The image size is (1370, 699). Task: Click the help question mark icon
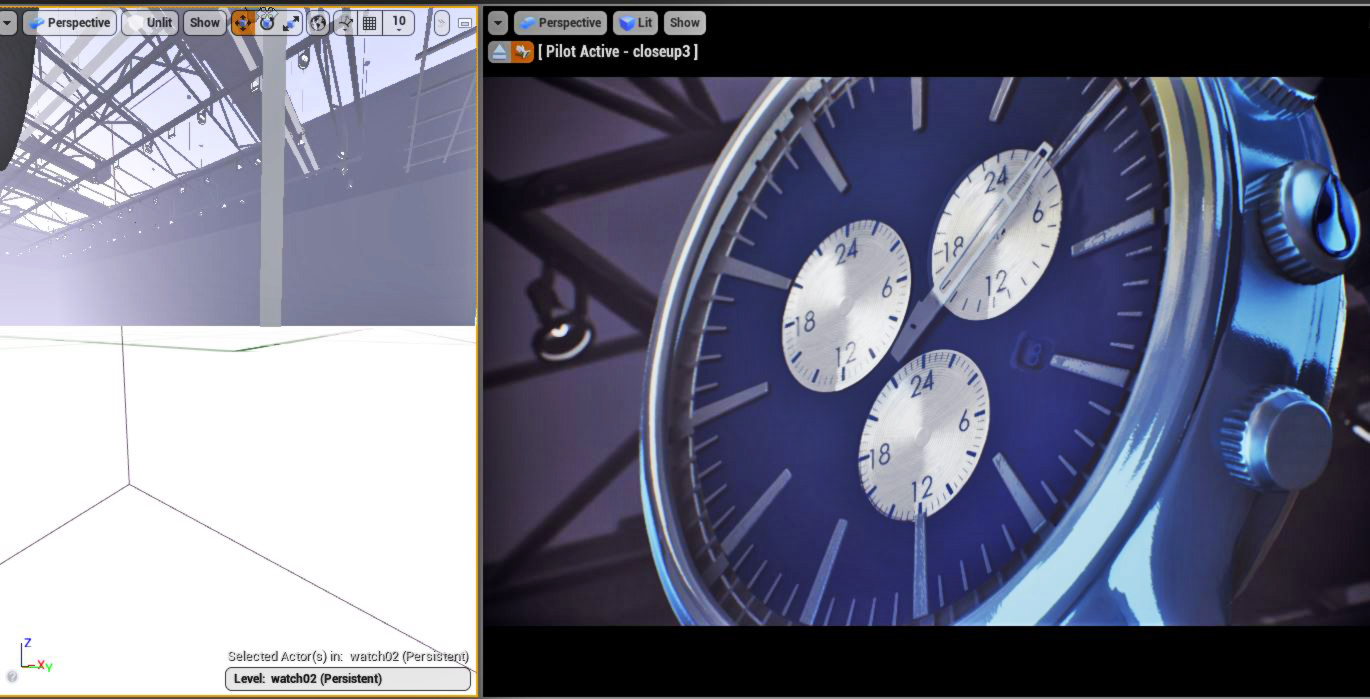click(x=12, y=677)
